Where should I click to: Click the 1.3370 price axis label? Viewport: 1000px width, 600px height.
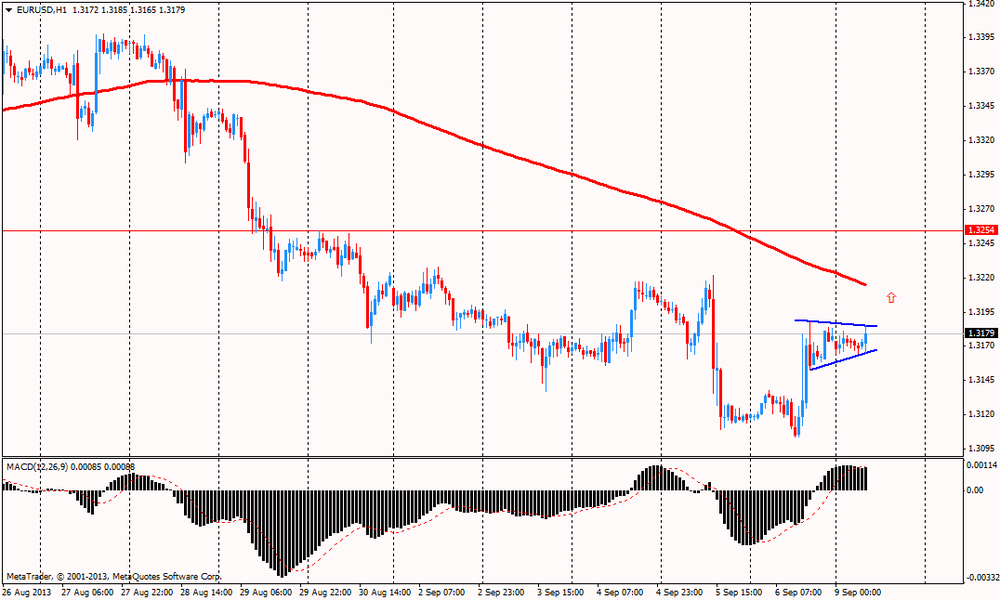[981, 71]
